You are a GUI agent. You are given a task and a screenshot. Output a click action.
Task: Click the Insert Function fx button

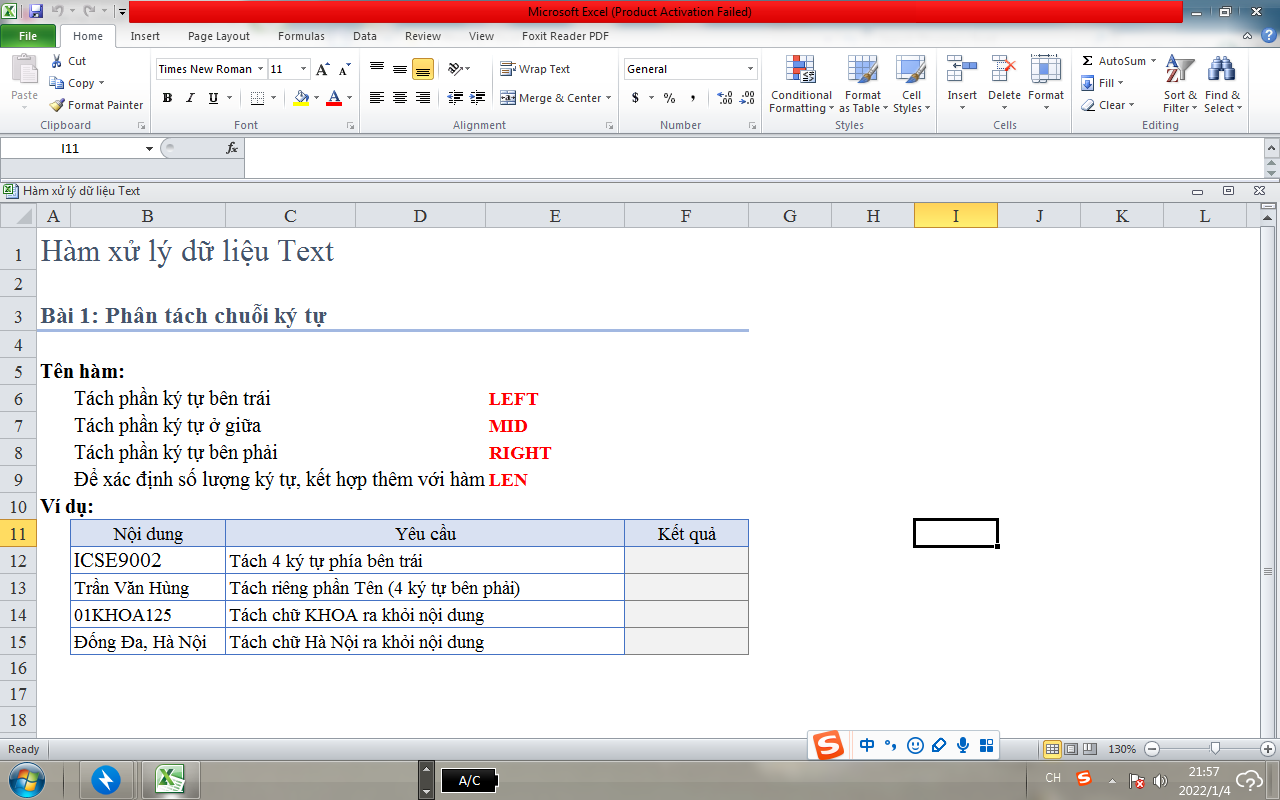tap(232, 148)
